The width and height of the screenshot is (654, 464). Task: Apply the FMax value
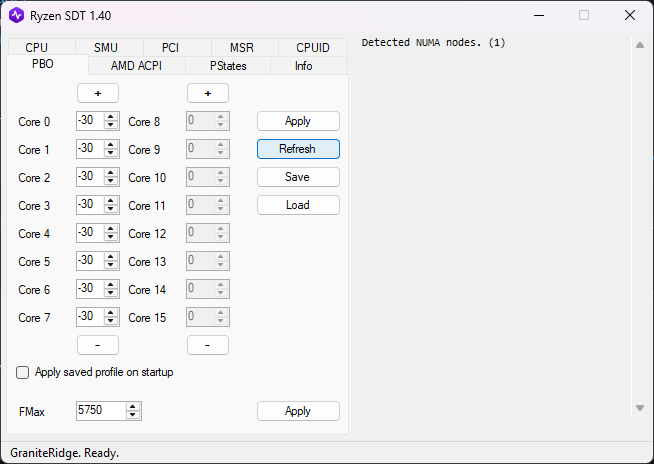(x=298, y=411)
